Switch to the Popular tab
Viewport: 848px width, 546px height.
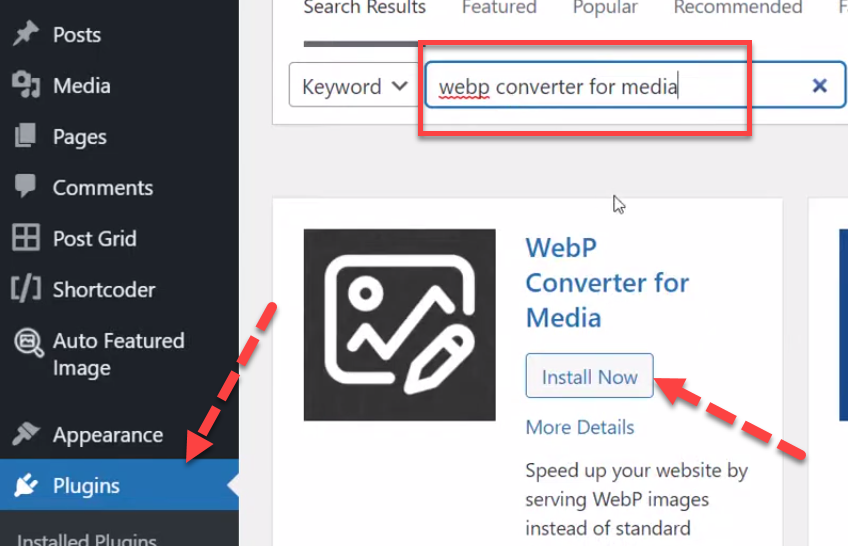(x=605, y=7)
